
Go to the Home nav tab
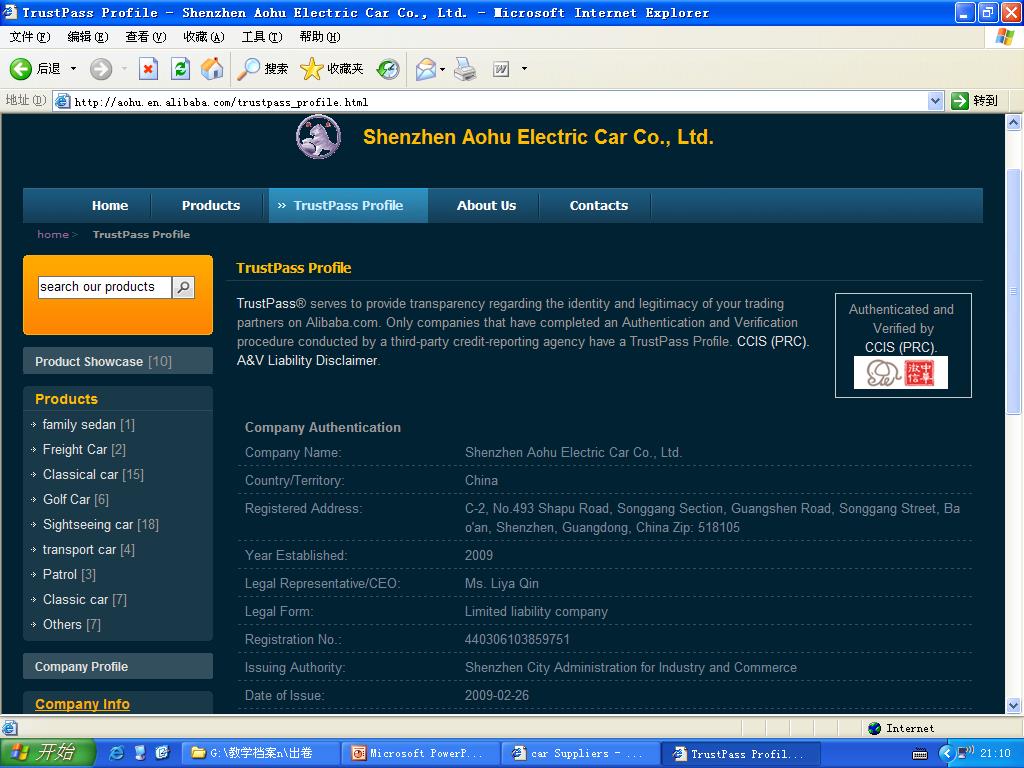click(x=110, y=206)
